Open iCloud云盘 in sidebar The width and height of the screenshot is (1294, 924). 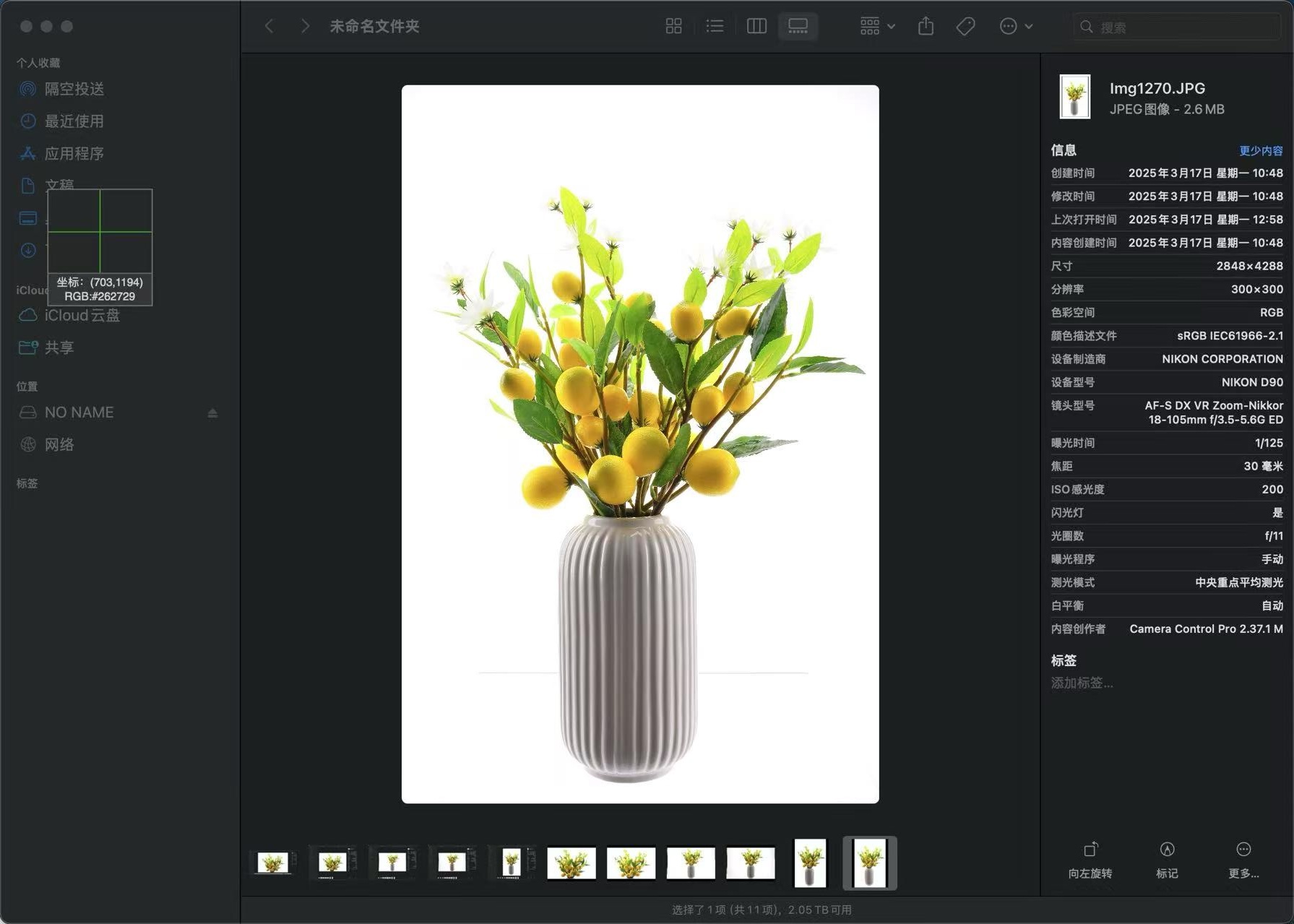82,316
